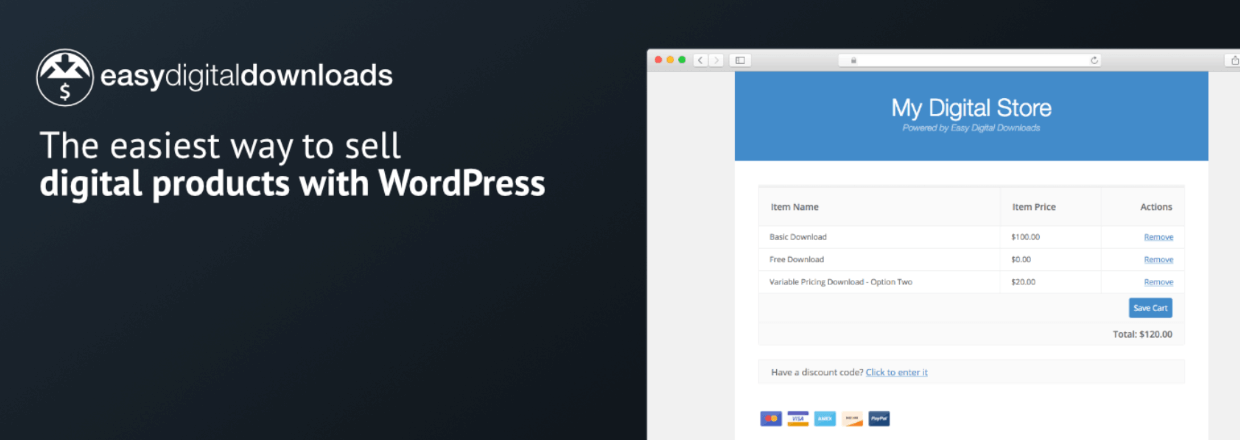1240x440 pixels.
Task: Click the share icon at browser edge
Action: coord(1233,60)
